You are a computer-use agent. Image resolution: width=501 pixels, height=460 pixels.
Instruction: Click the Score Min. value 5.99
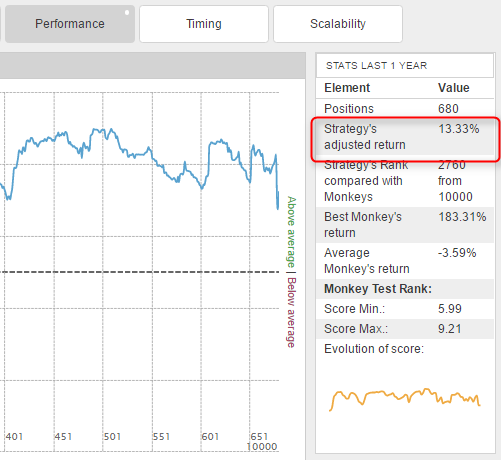click(450, 309)
